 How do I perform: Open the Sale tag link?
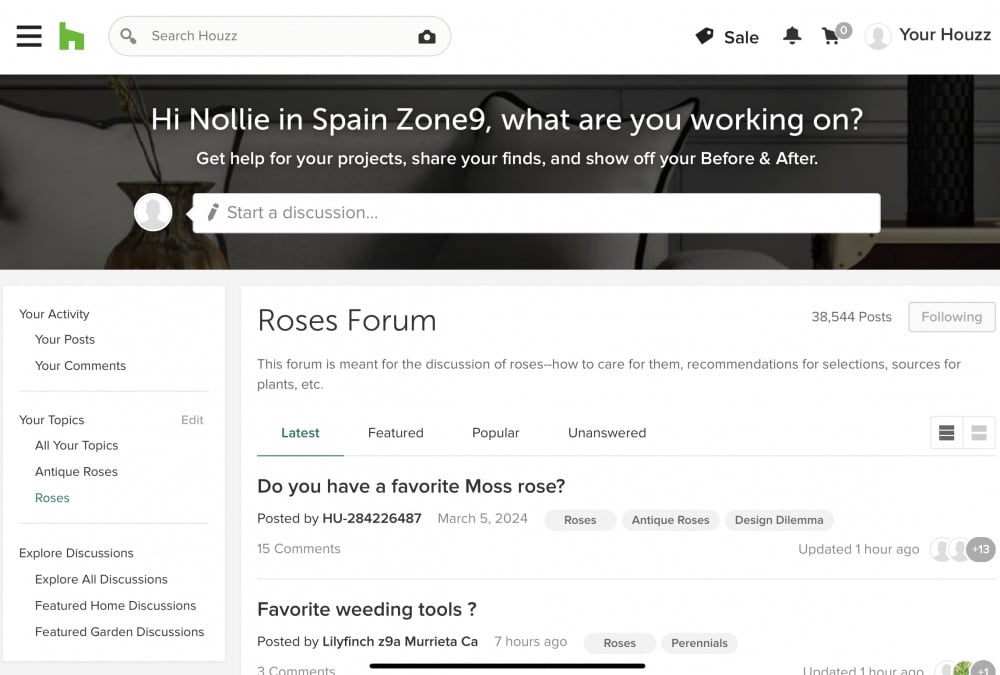727,37
